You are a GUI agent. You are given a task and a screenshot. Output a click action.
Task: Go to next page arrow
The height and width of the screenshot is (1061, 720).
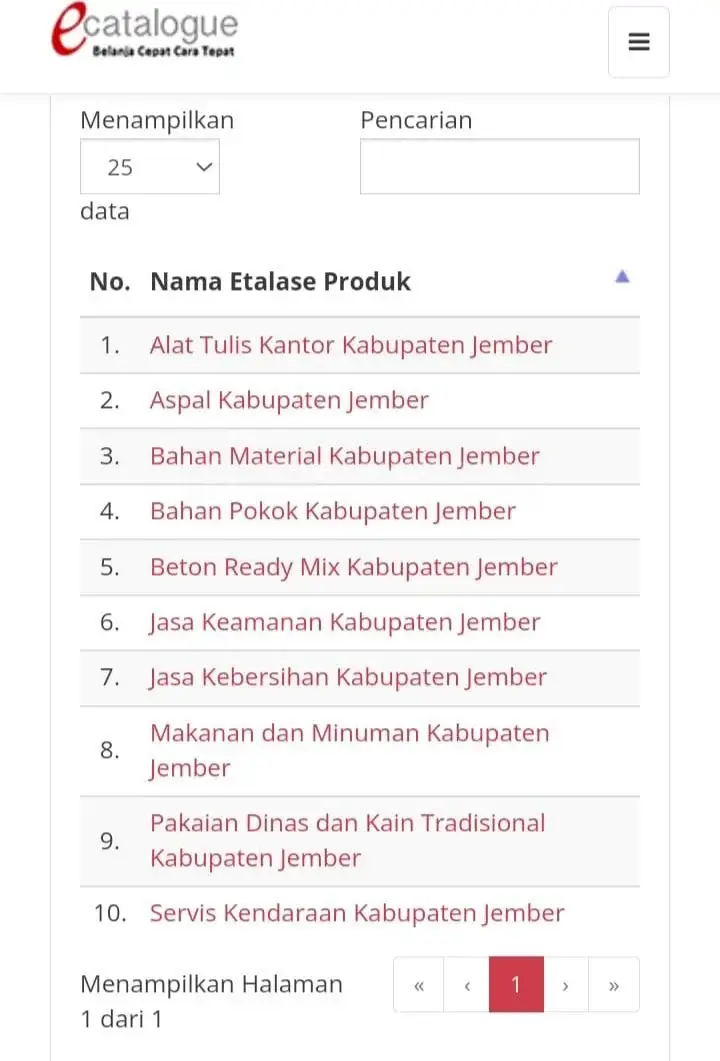pyautogui.click(x=566, y=985)
